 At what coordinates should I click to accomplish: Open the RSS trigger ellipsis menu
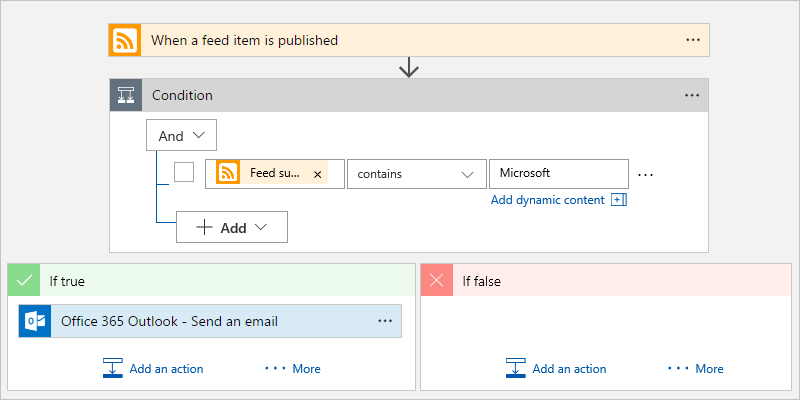click(693, 41)
